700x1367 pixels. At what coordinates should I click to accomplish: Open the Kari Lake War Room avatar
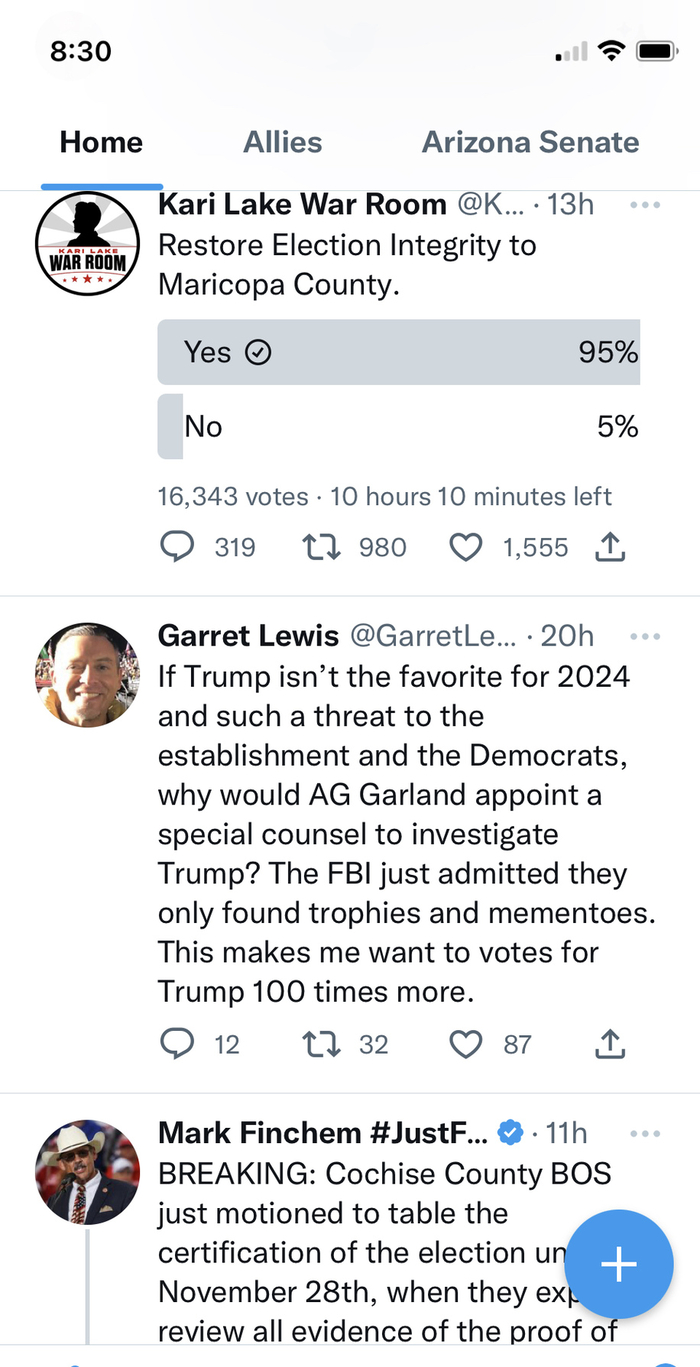coord(87,243)
